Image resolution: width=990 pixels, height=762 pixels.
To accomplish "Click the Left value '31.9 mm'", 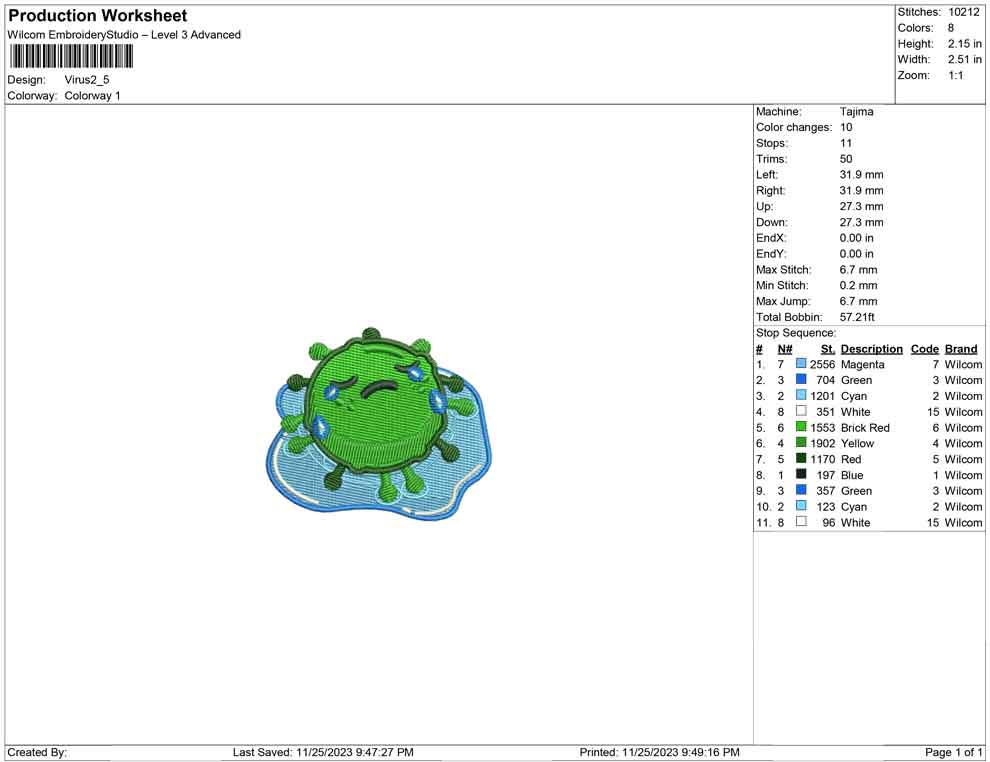I will click(861, 174).
